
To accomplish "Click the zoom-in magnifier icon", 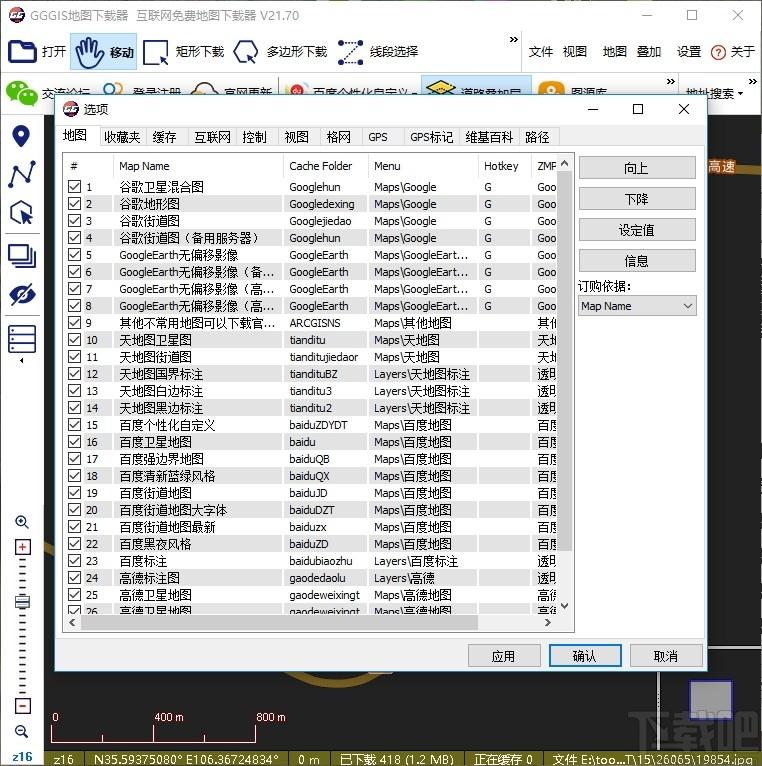I will click(x=22, y=522).
